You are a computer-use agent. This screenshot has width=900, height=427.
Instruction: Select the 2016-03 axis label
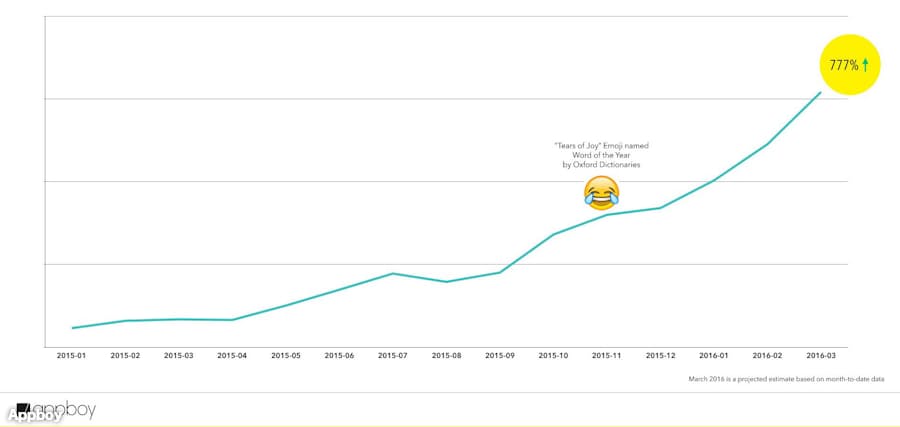[821, 355]
